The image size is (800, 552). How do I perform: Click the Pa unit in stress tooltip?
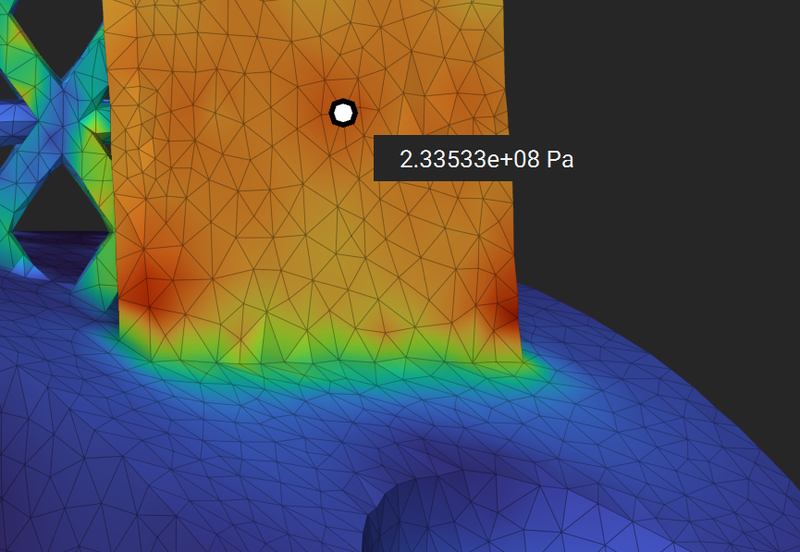pos(560,159)
